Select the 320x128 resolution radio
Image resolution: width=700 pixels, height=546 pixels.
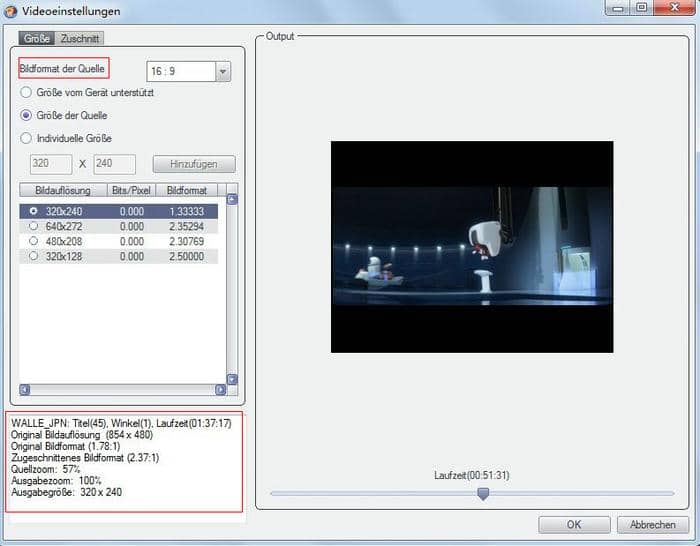click(33, 256)
